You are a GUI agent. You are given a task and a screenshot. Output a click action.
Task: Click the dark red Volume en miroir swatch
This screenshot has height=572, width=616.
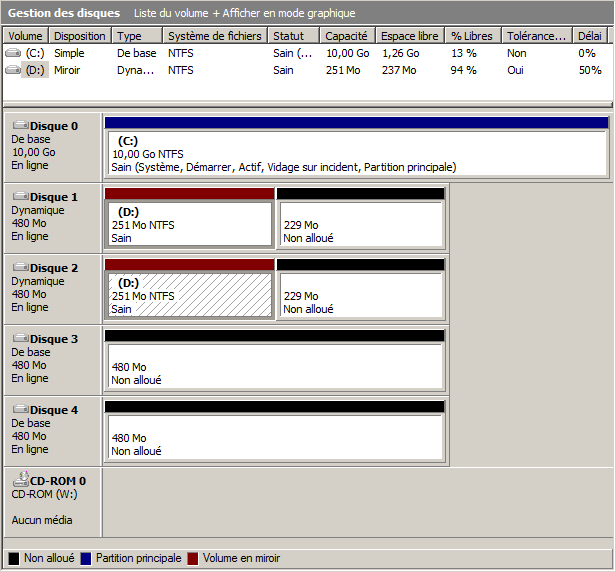point(193,558)
